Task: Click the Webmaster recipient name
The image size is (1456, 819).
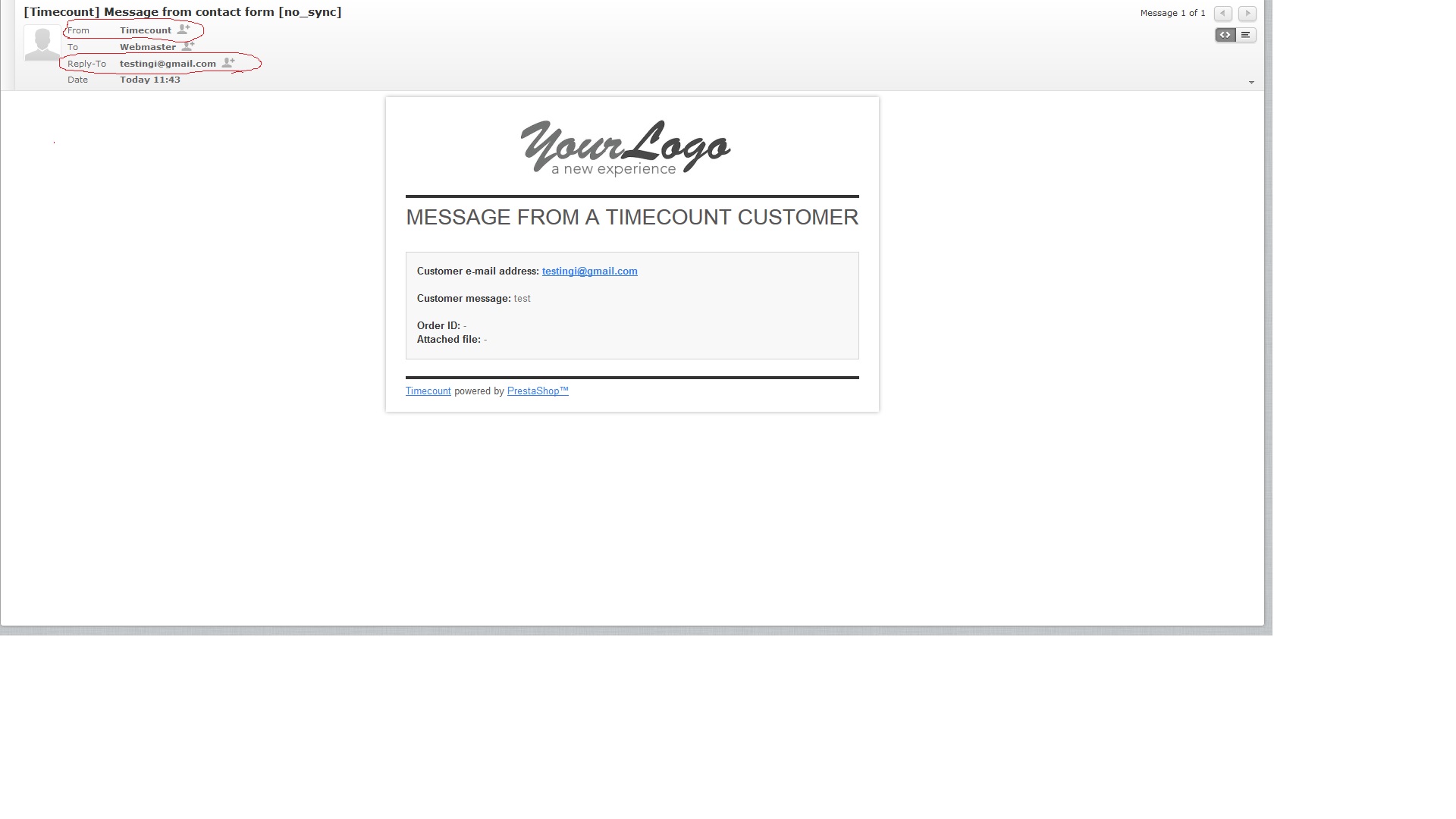Action: pos(148,47)
